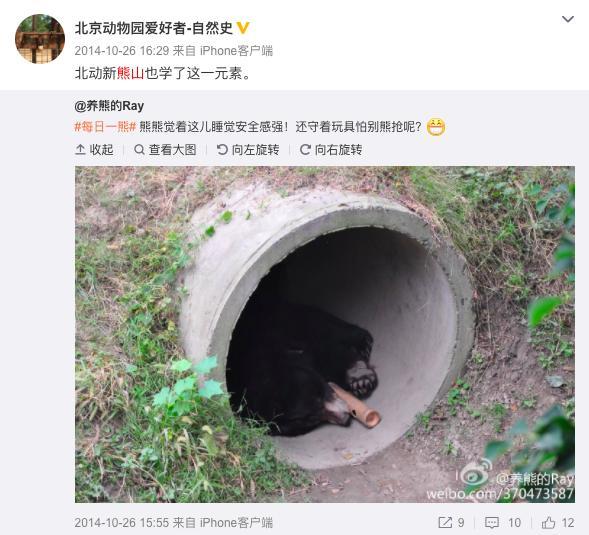
Task: Click the repost share icon
Action: coord(446,523)
